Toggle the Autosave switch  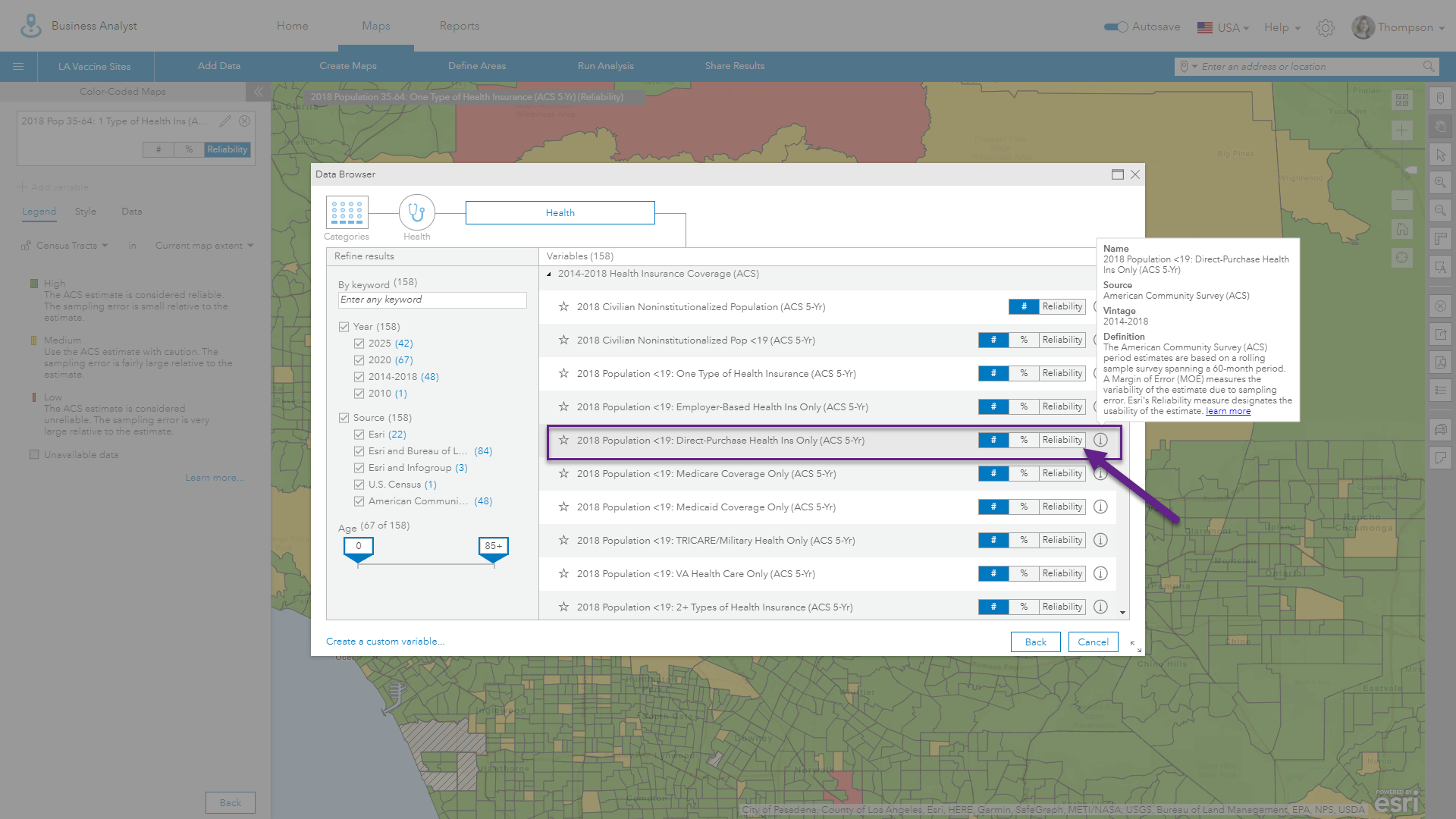pyautogui.click(x=1116, y=27)
